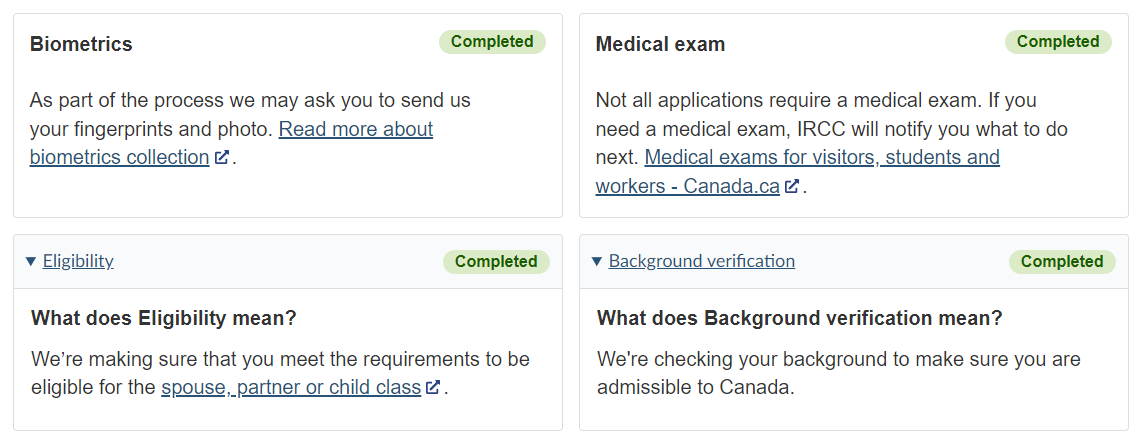The width and height of the screenshot is (1139, 440).
Task: Click the Eligibility expander label
Action: tap(78, 261)
